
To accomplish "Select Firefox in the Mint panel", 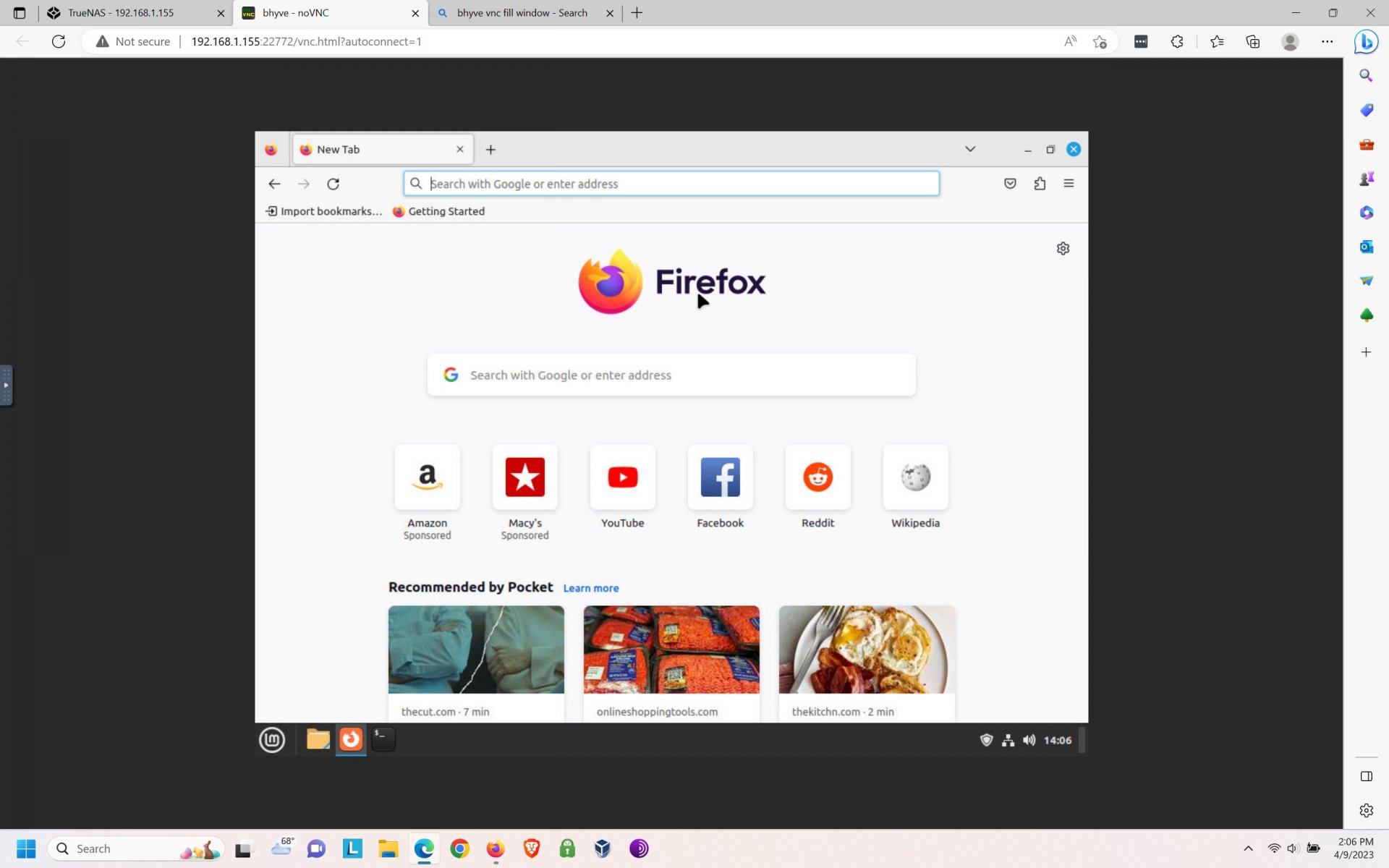I will tap(351, 739).
